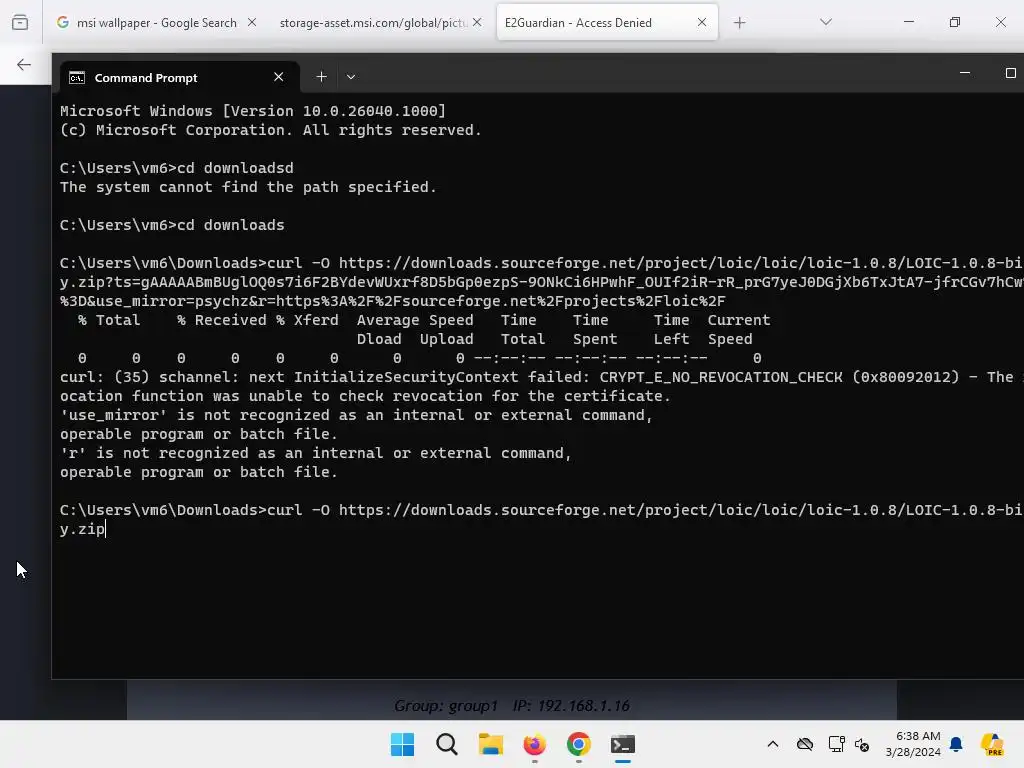
Task: Open the muted volume tray icon
Action: pos(862,744)
